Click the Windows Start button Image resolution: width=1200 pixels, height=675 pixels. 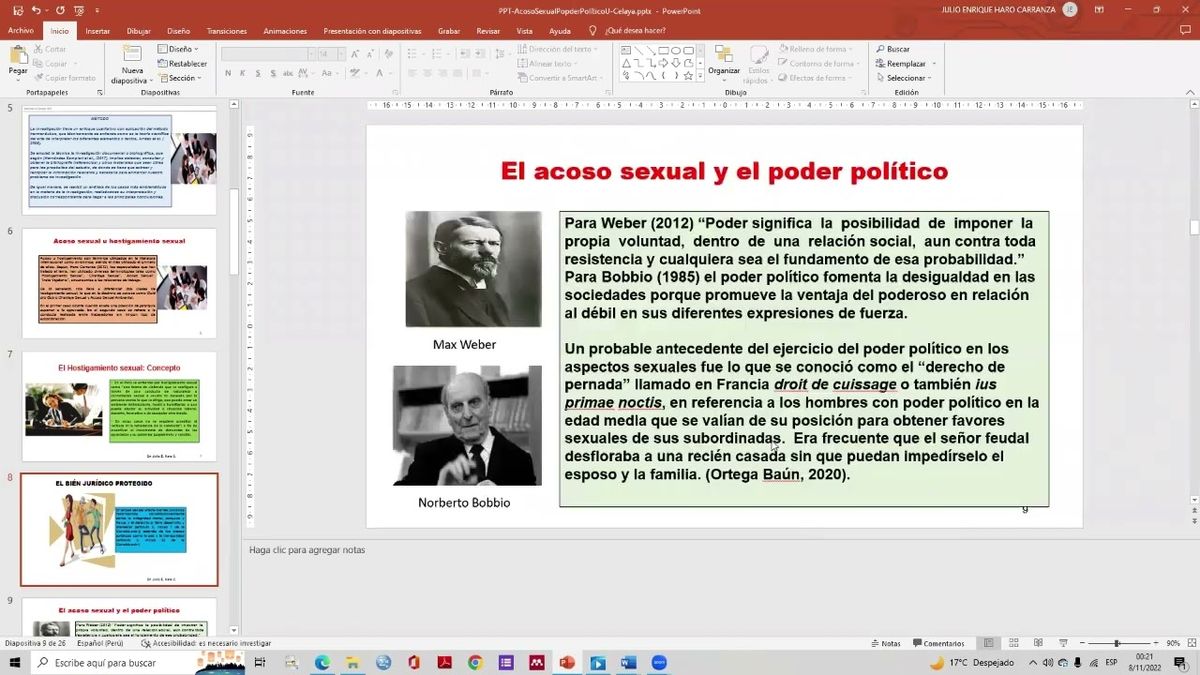16,662
